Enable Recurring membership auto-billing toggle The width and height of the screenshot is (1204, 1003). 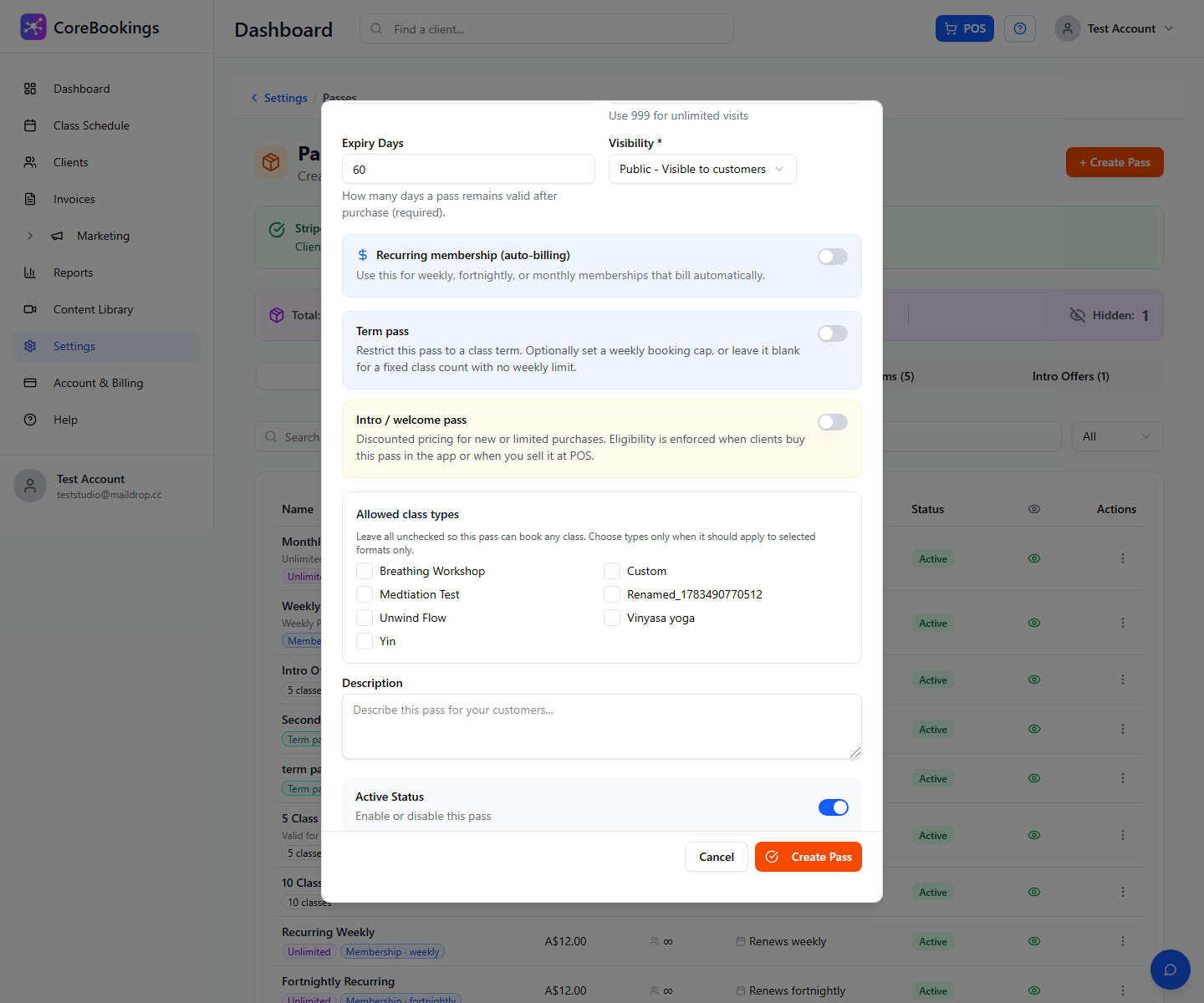tap(833, 257)
